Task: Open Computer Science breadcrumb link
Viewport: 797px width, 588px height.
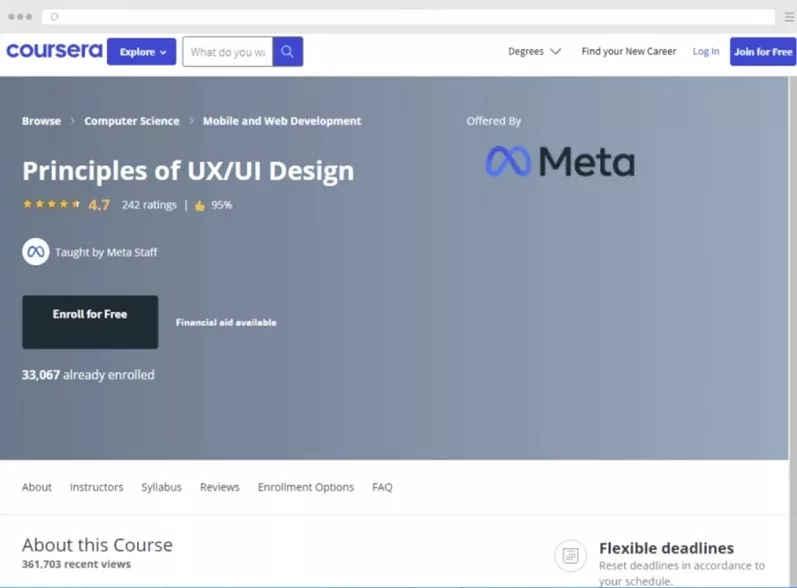Action: pos(132,121)
